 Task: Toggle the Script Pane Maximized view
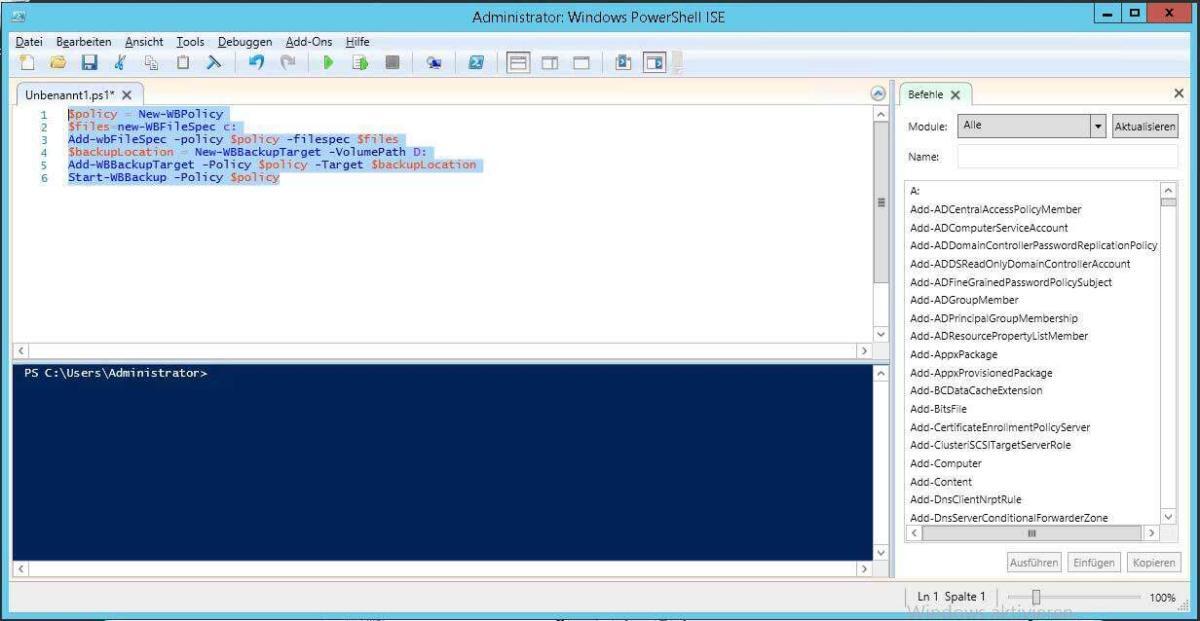(x=580, y=62)
